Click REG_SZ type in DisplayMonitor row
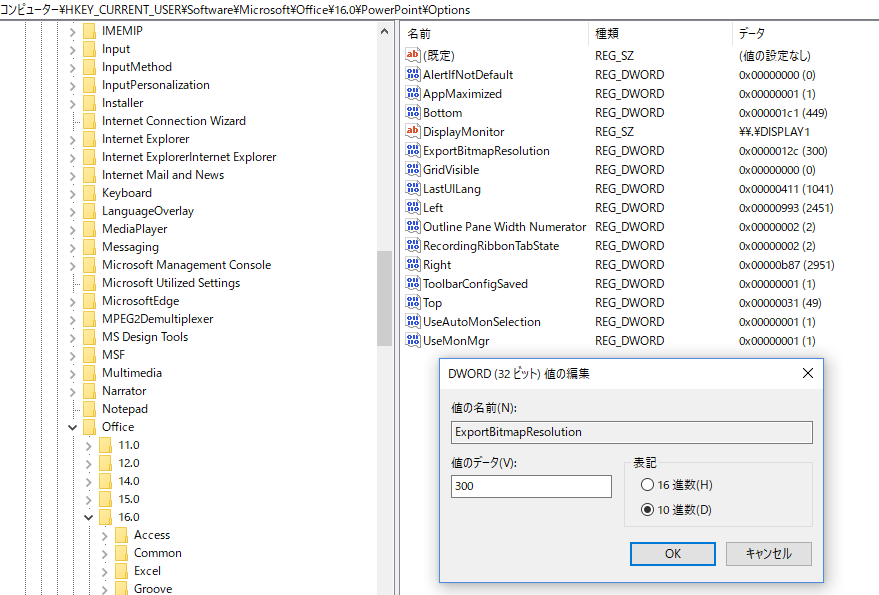 [x=614, y=132]
